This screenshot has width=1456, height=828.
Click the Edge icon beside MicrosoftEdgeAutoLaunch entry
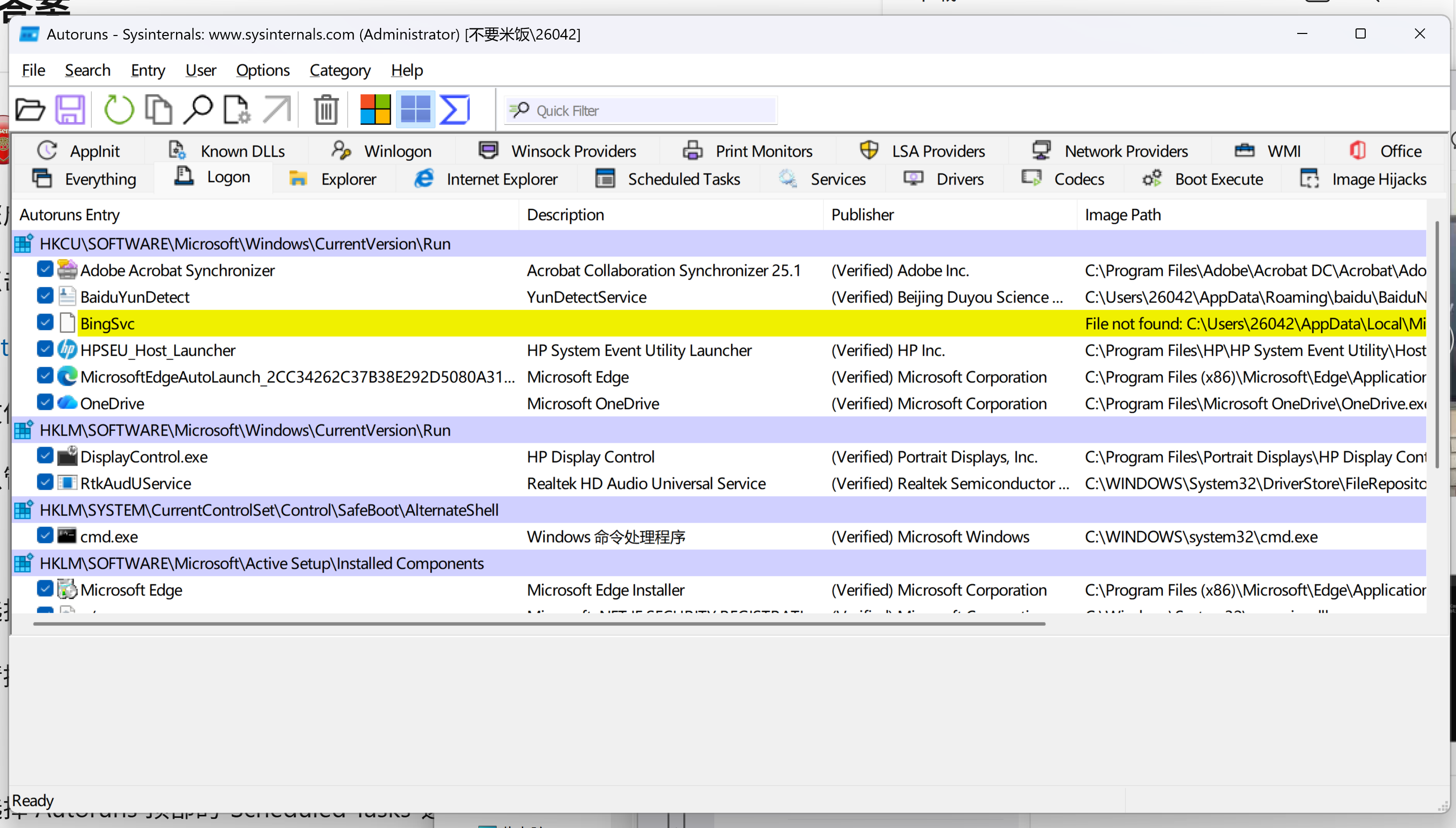pyautogui.click(x=67, y=376)
